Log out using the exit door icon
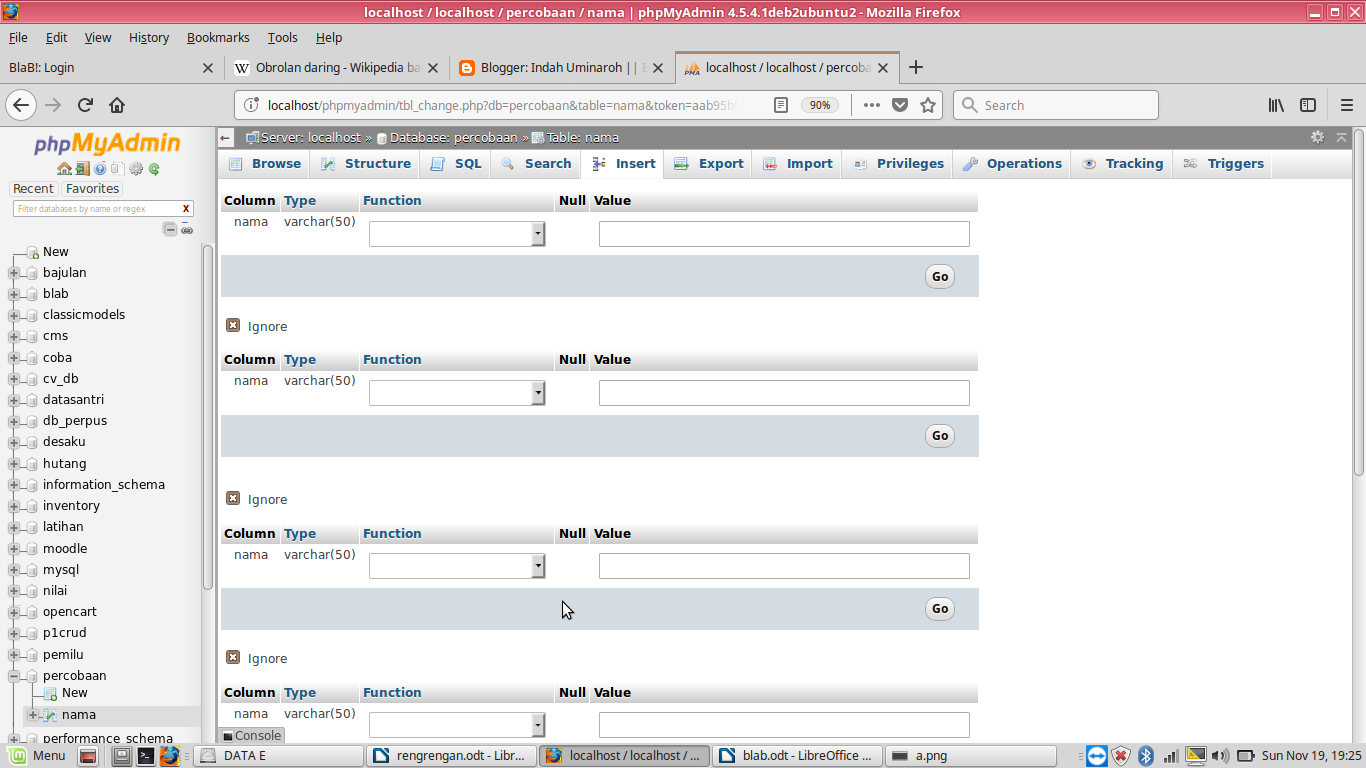Viewport: 1366px width, 768px height. click(x=81, y=169)
